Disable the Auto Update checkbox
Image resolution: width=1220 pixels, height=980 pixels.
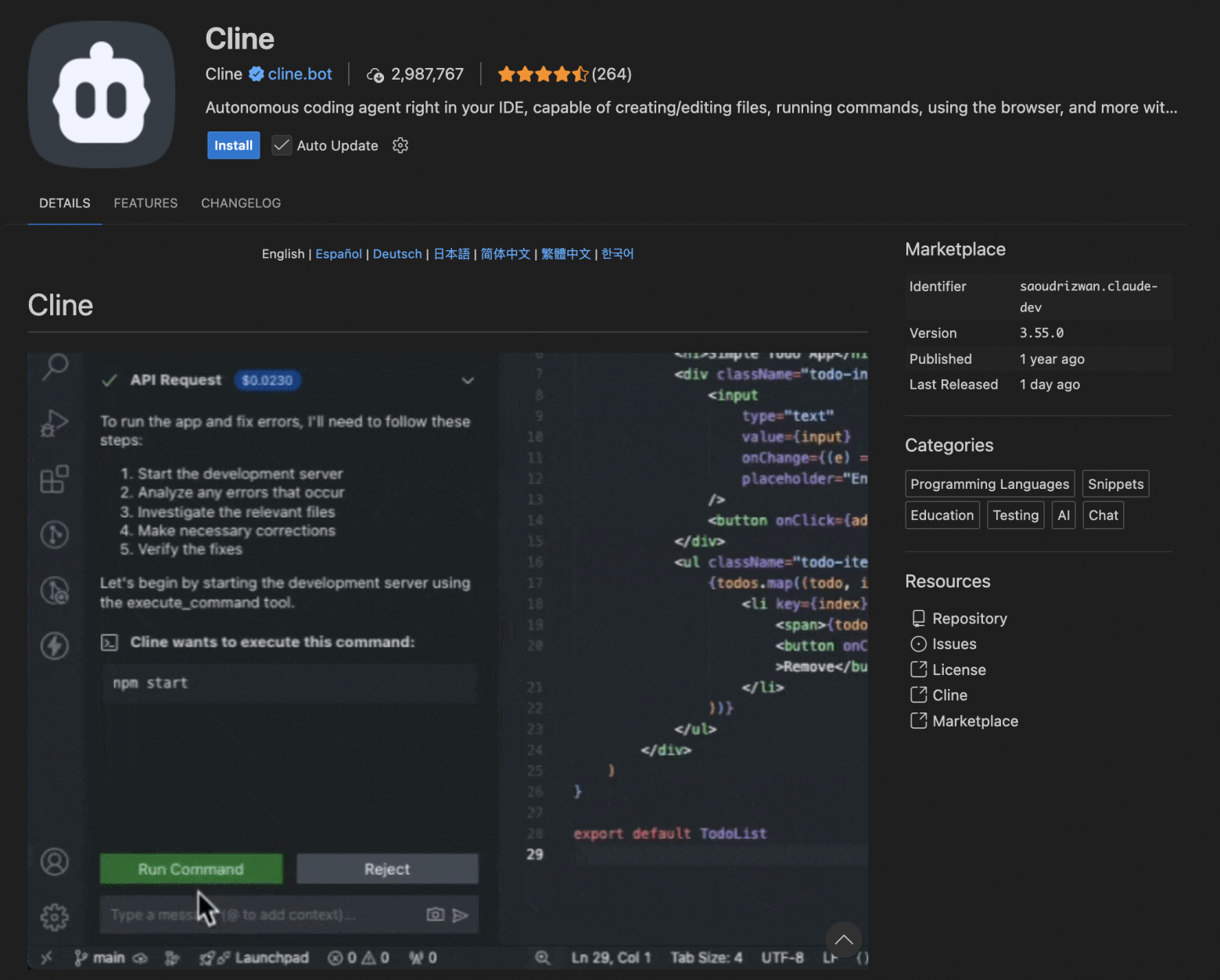click(x=282, y=145)
